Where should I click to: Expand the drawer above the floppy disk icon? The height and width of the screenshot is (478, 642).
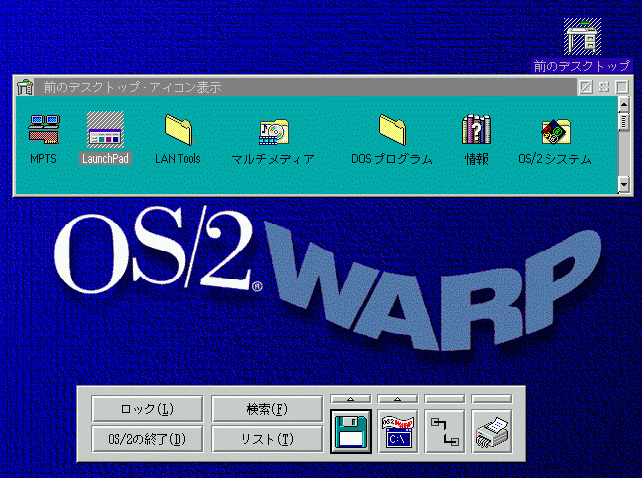pyautogui.click(x=351, y=399)
